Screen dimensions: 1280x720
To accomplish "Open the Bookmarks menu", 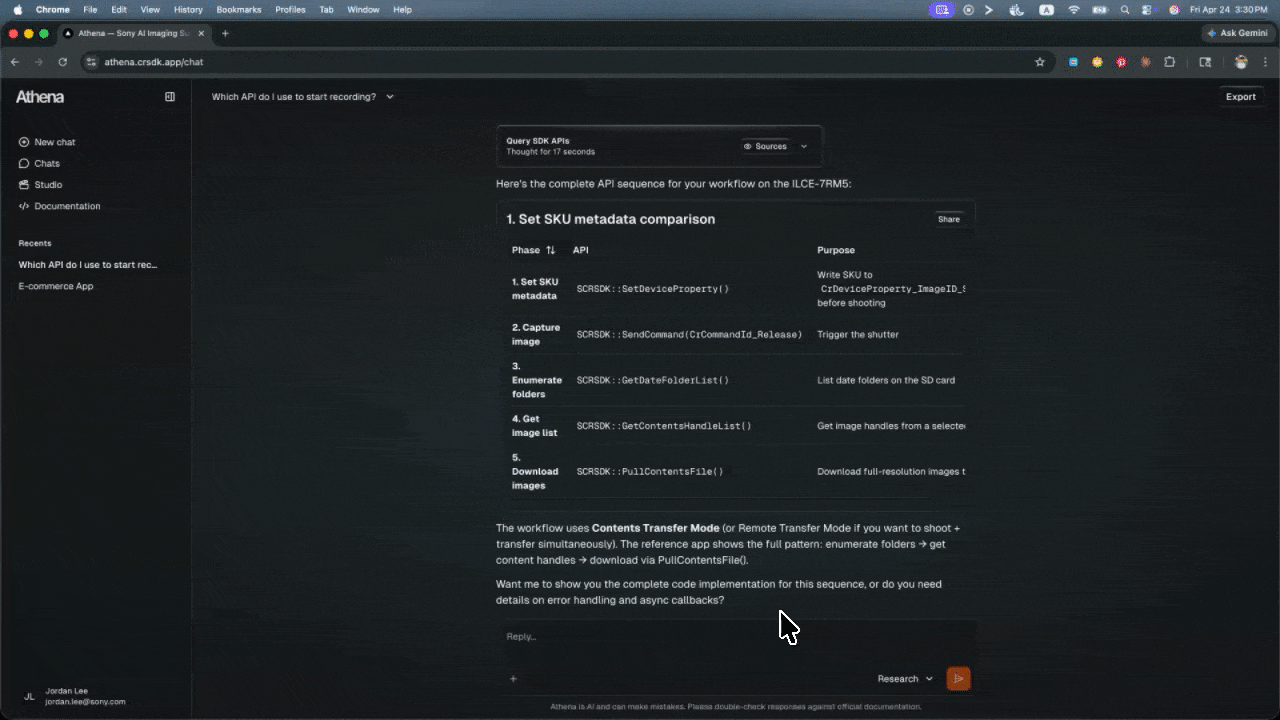I will pos(238,9).
